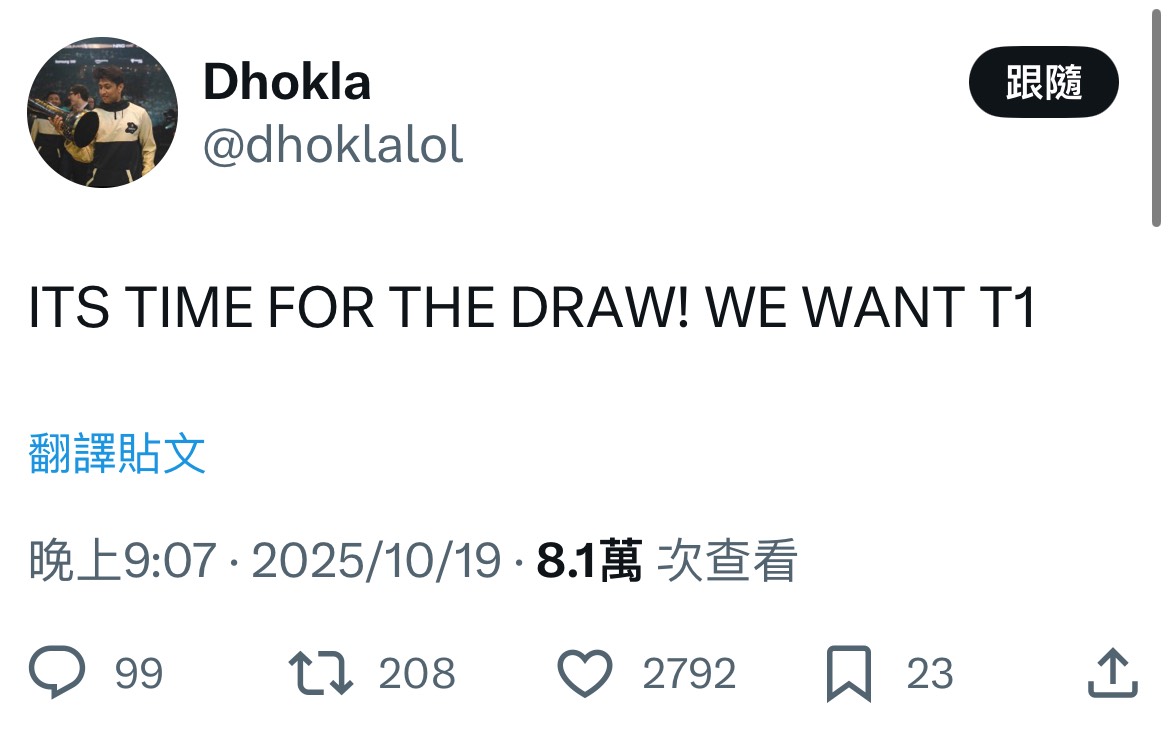Open the display name Dhokla
Image resolution: width=1170 pixels, height=740 pixels.
pyautogui.click(x=287, y=82)
